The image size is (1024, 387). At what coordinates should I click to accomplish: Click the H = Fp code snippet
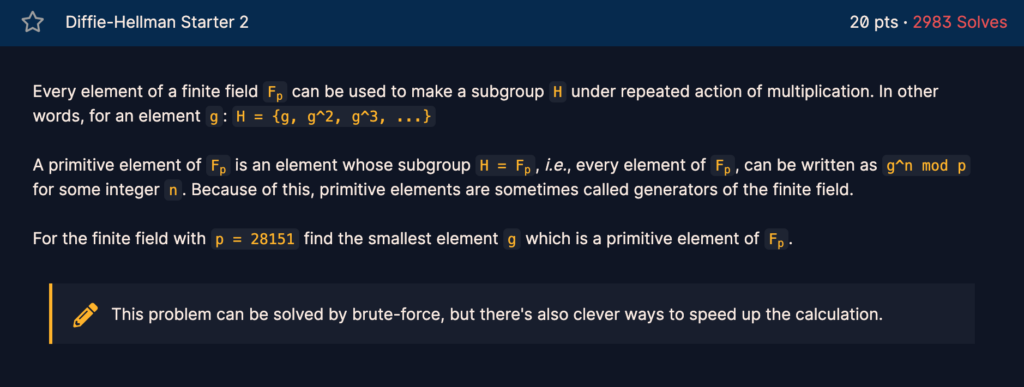pyautogui.click(x=506, y=166)
